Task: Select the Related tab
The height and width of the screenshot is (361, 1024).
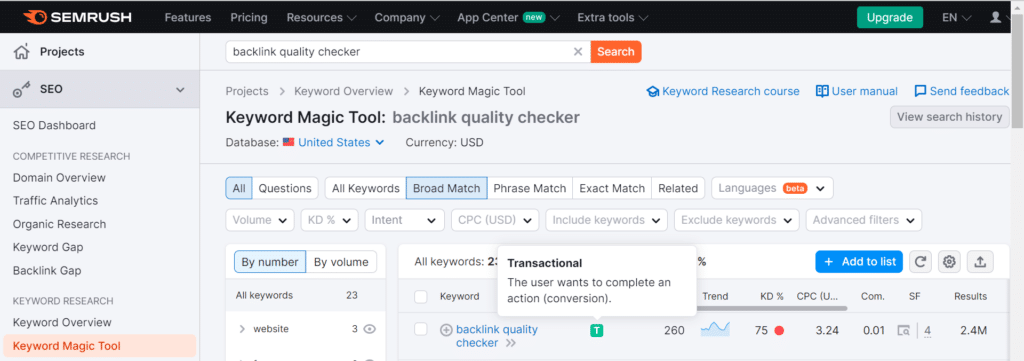Action: point(678,188)
